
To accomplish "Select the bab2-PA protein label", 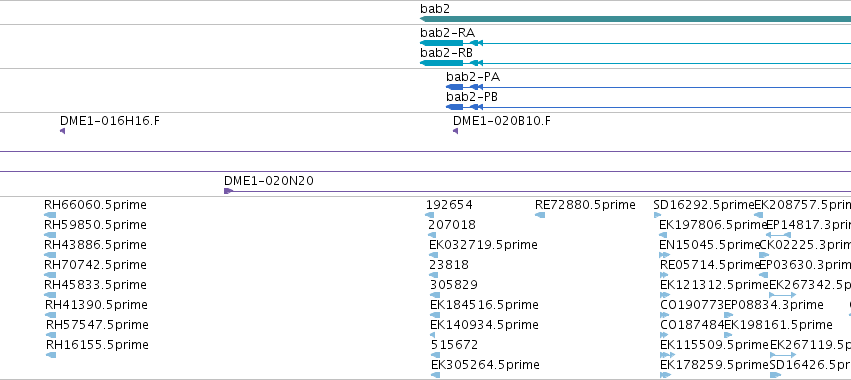I will point(473,77).
